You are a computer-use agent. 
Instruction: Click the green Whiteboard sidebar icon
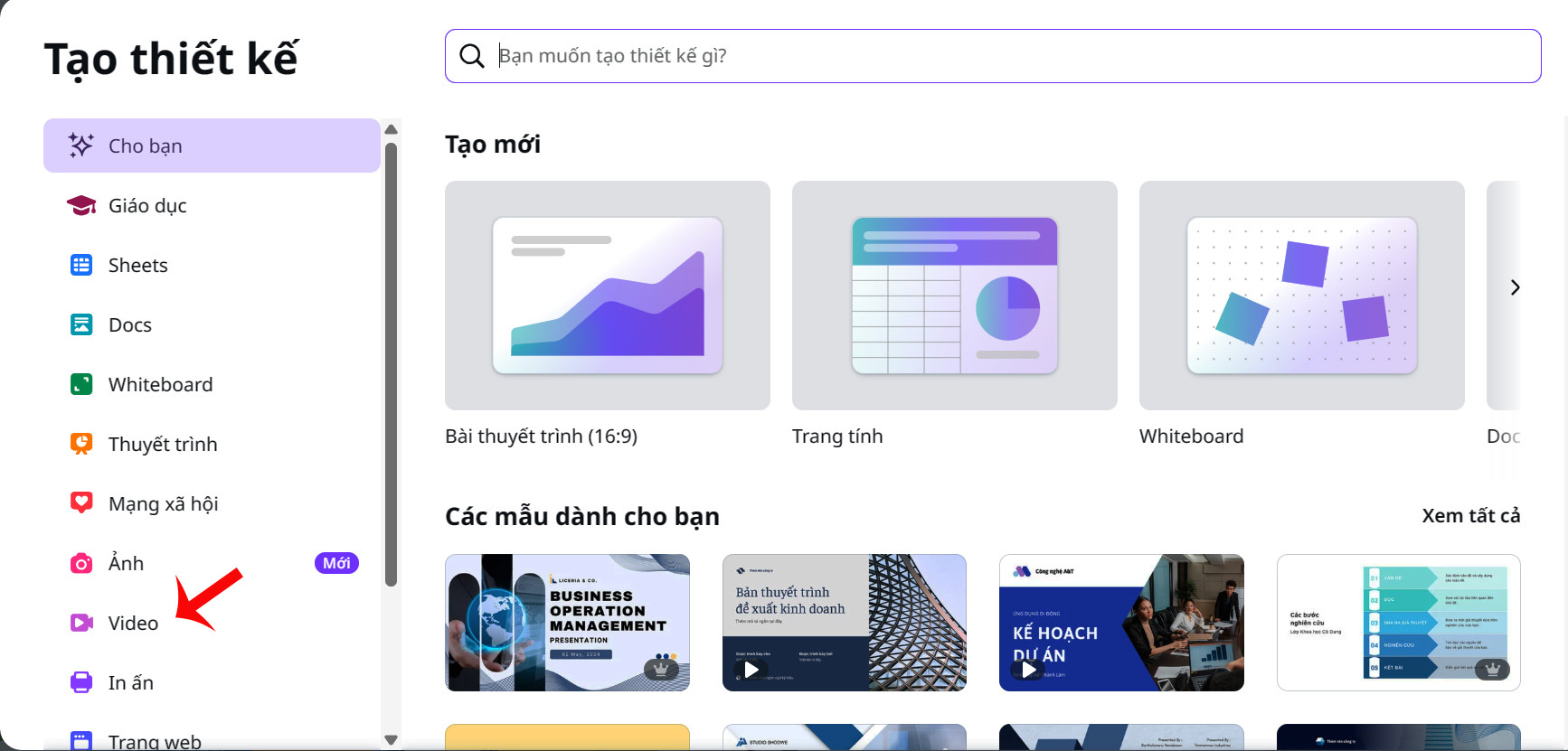tap(81, 384)
